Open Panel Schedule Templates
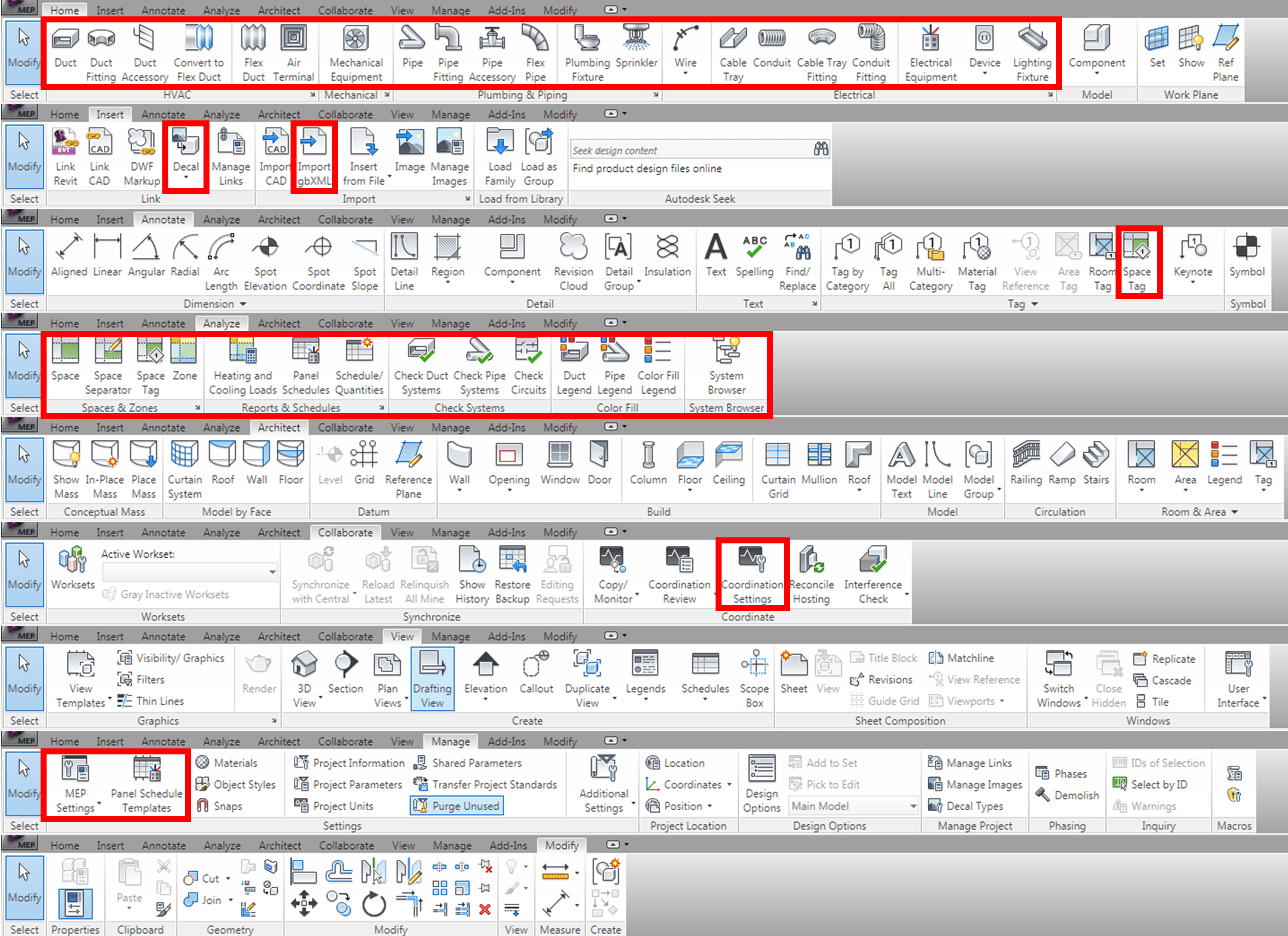The height and width of the screenshot is (936, 1288). (x=147, y=785)
